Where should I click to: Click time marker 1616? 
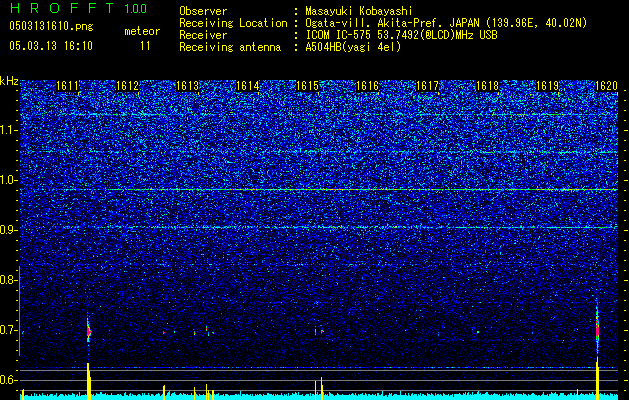pos(367,86)
